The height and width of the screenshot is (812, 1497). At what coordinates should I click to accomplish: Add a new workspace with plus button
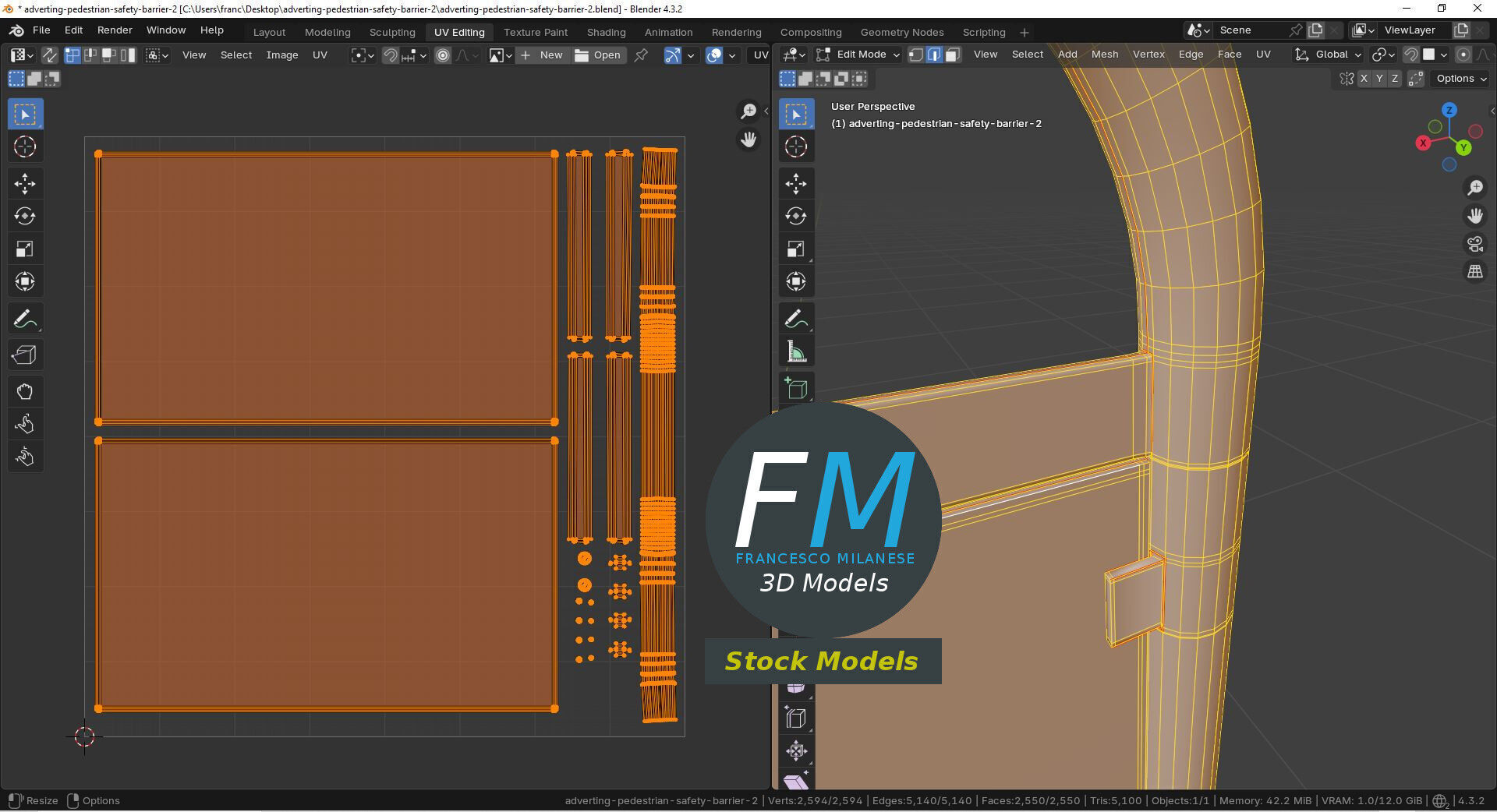(x=1025, y=32)
